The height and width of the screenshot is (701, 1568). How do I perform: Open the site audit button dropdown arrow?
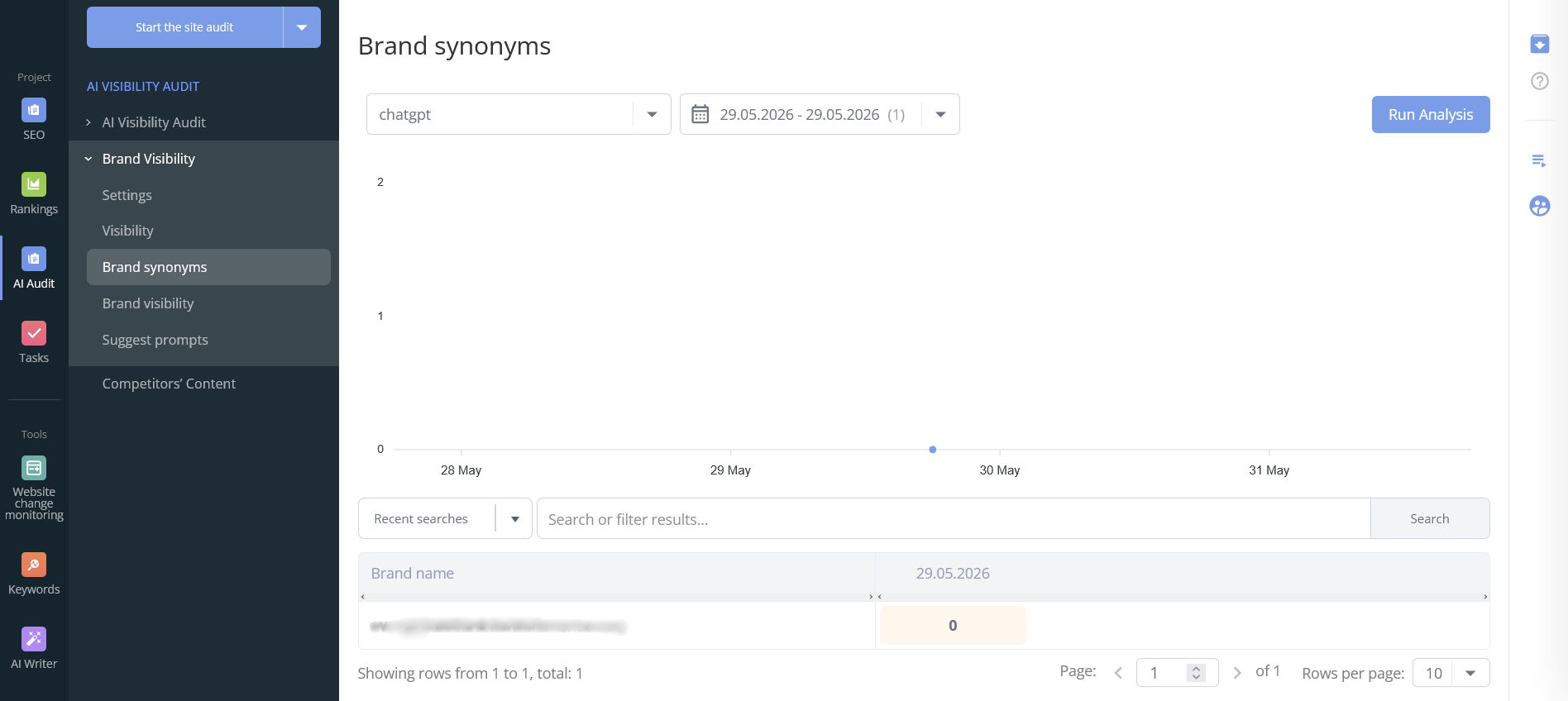[302, 27]
